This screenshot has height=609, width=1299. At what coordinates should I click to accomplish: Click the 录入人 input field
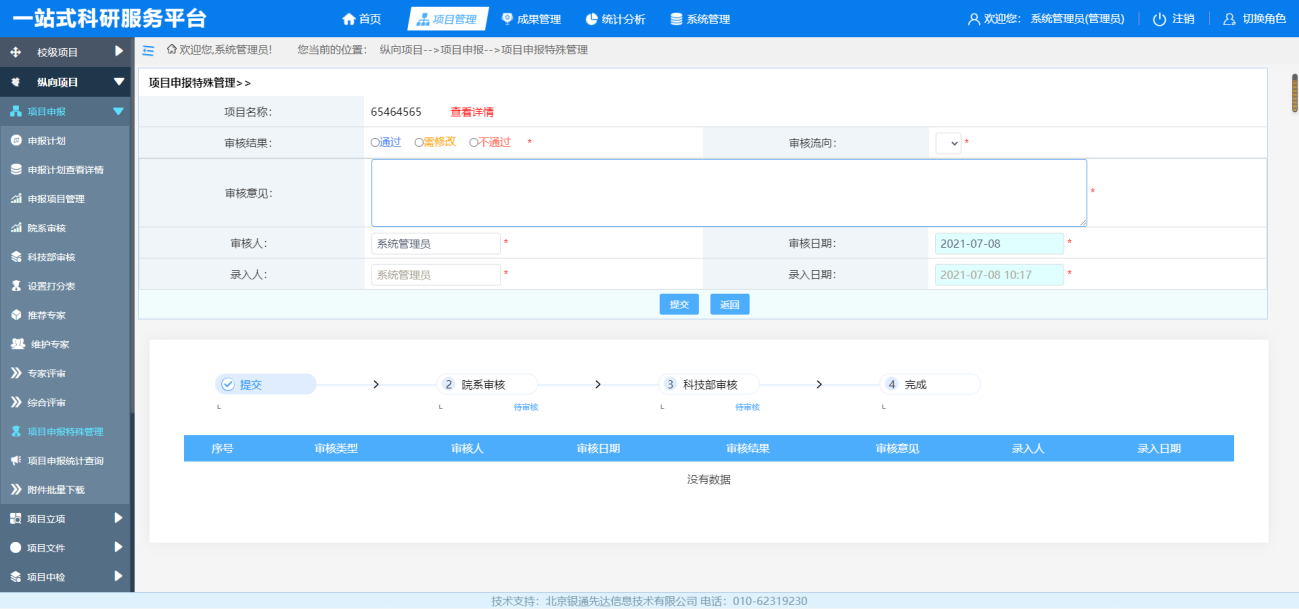tap(436, 274)
